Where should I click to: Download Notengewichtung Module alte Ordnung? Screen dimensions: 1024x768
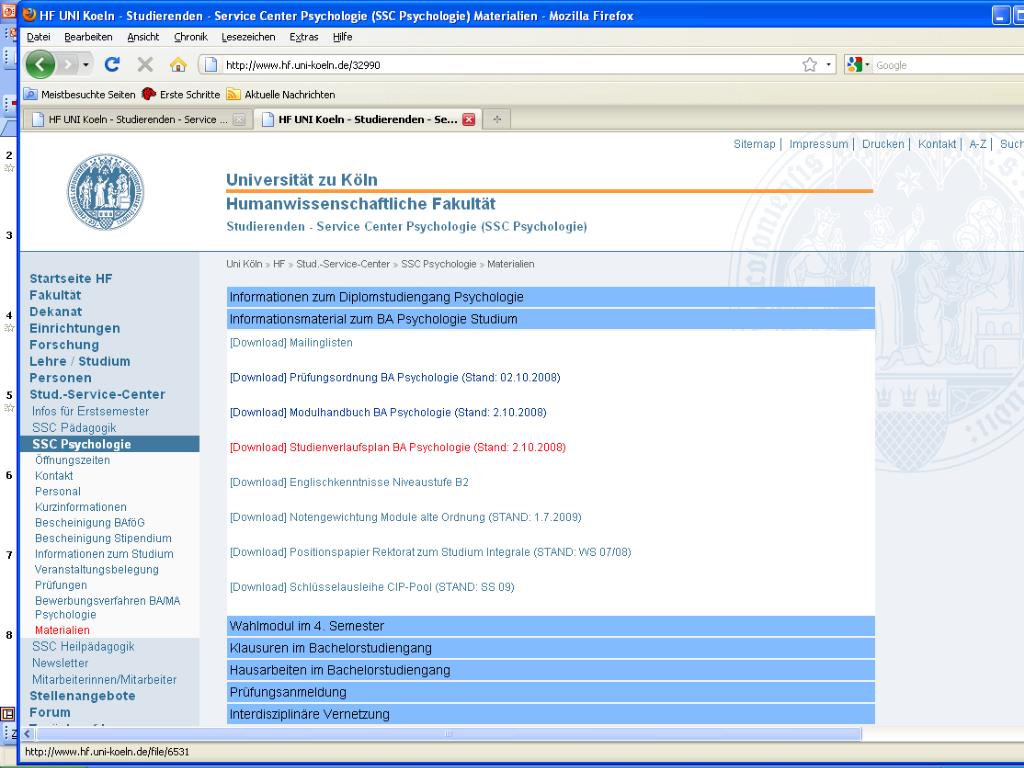click(406, 517)
